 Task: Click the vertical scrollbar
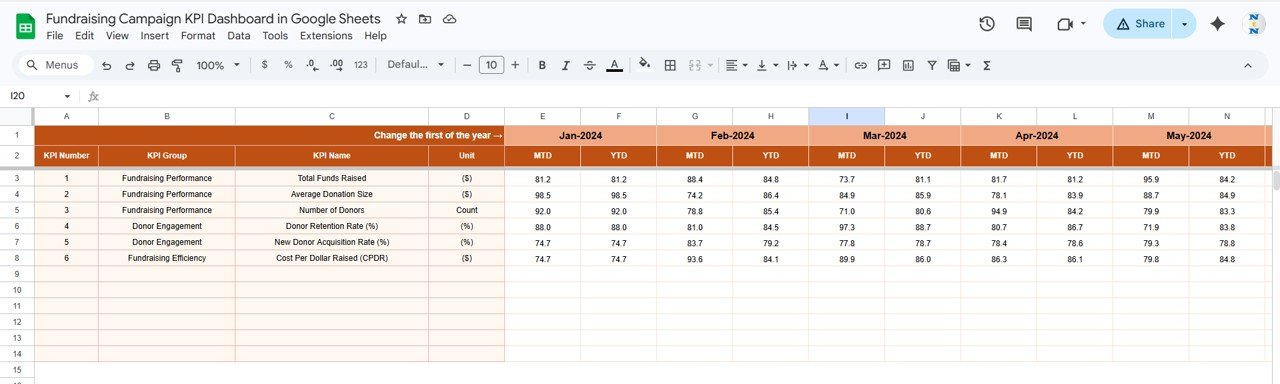click(x=1275, y=180)
